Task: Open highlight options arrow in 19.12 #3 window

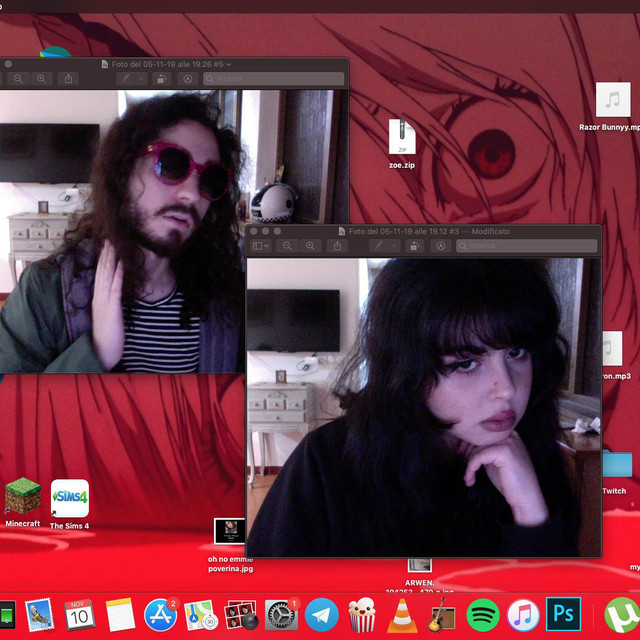Action: coord(395,245)
